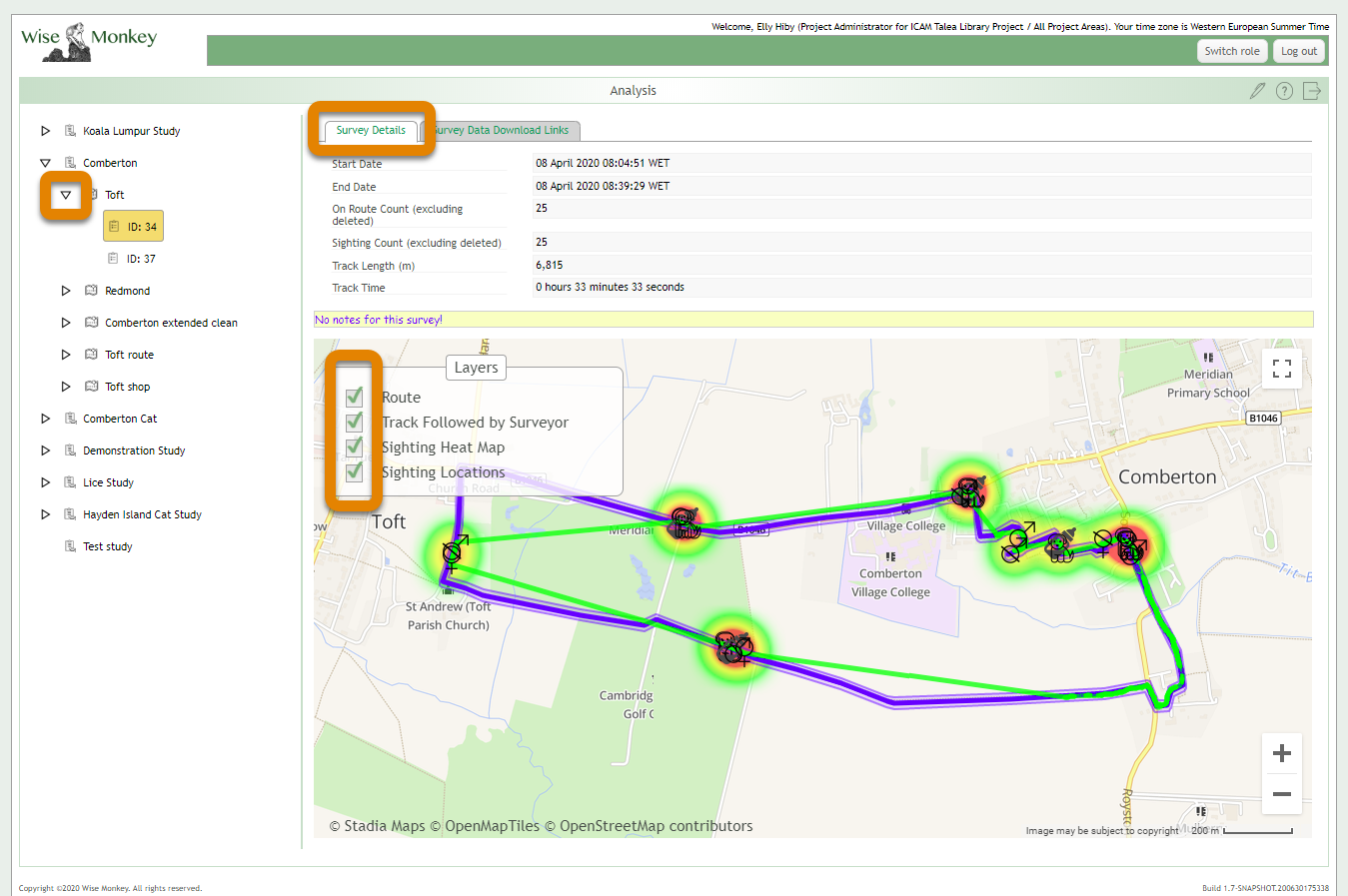The width and height of the screenshot is (1348, 896).
Task: Toggle the Sighting Locations checkbox
Action: coord(354,471)
